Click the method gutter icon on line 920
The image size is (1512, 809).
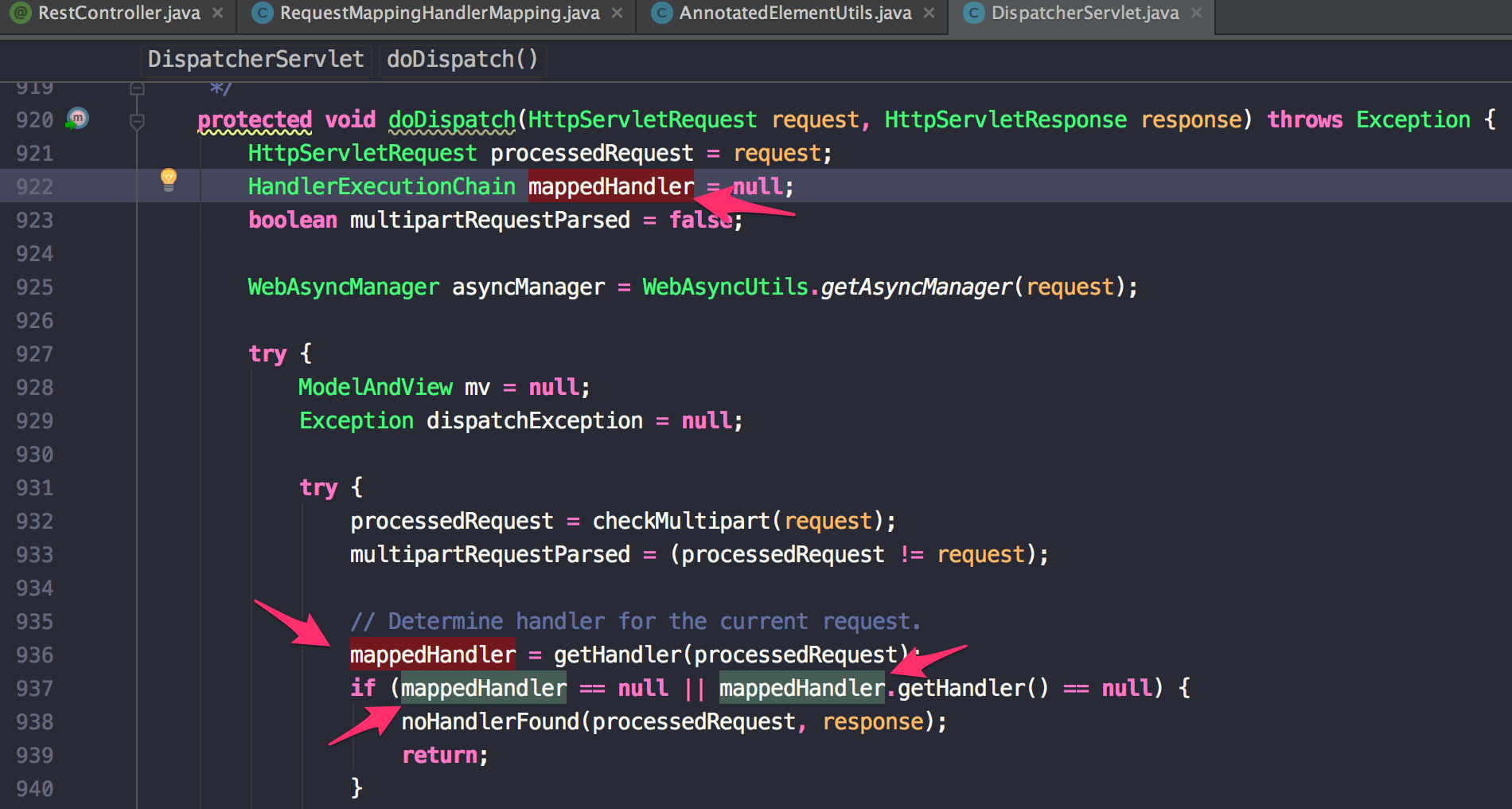(x=77, y=119)
